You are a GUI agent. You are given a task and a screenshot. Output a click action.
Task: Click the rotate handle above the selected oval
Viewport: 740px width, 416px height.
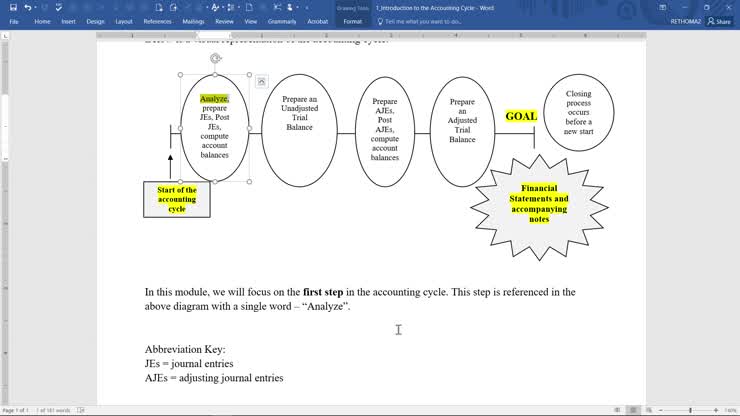(x=215, y=58)
